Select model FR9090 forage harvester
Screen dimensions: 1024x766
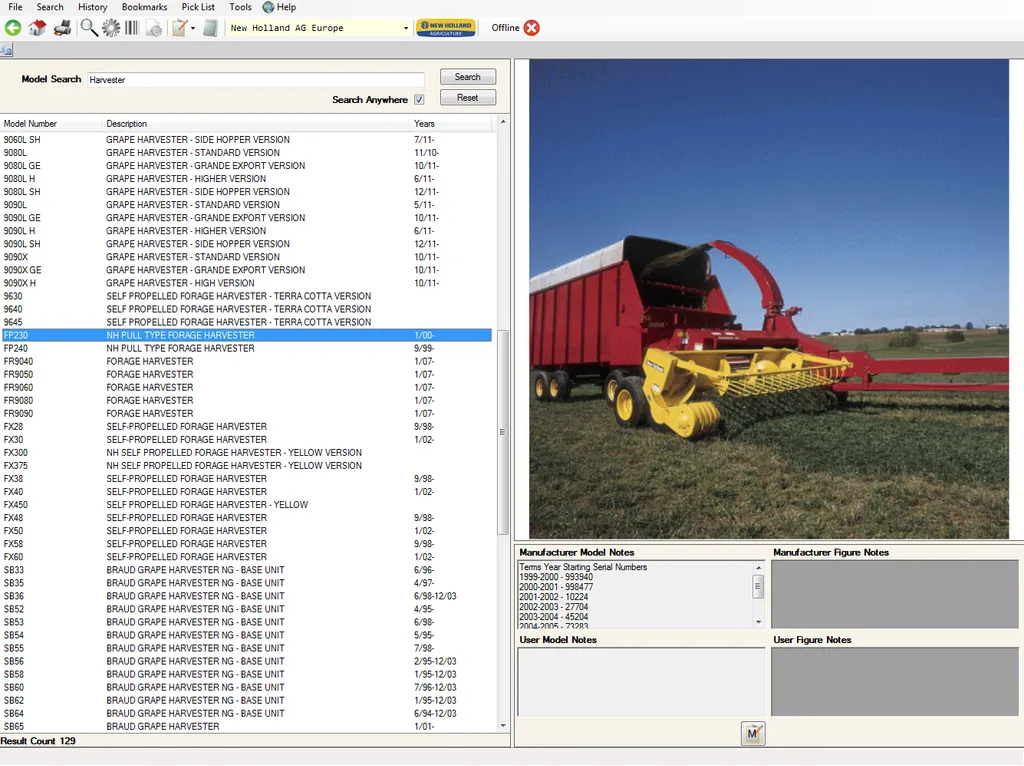point(246,413)
